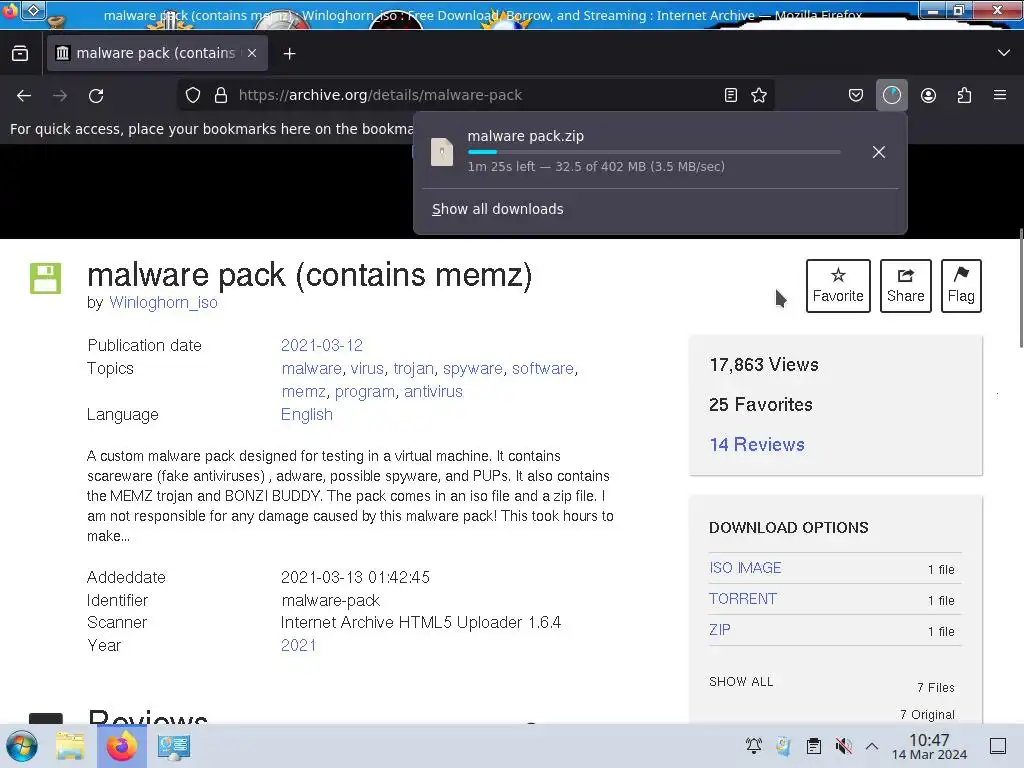Image resolution: width=1024 pixels, height=768 pixels.
Task: Bookmark this page with star icon
Action: (x=759, y=95)
